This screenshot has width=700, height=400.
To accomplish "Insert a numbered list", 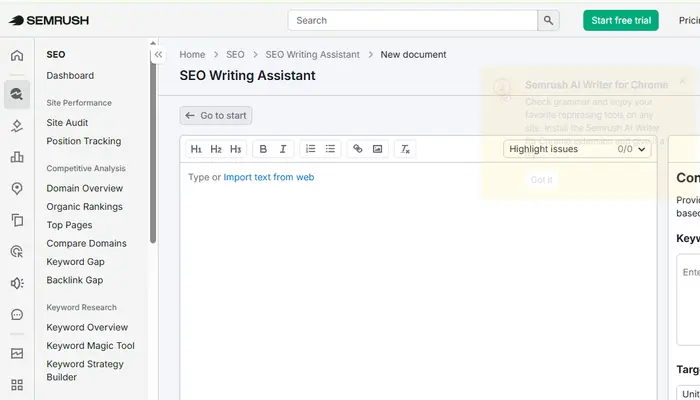I will [x=310, y=149].
